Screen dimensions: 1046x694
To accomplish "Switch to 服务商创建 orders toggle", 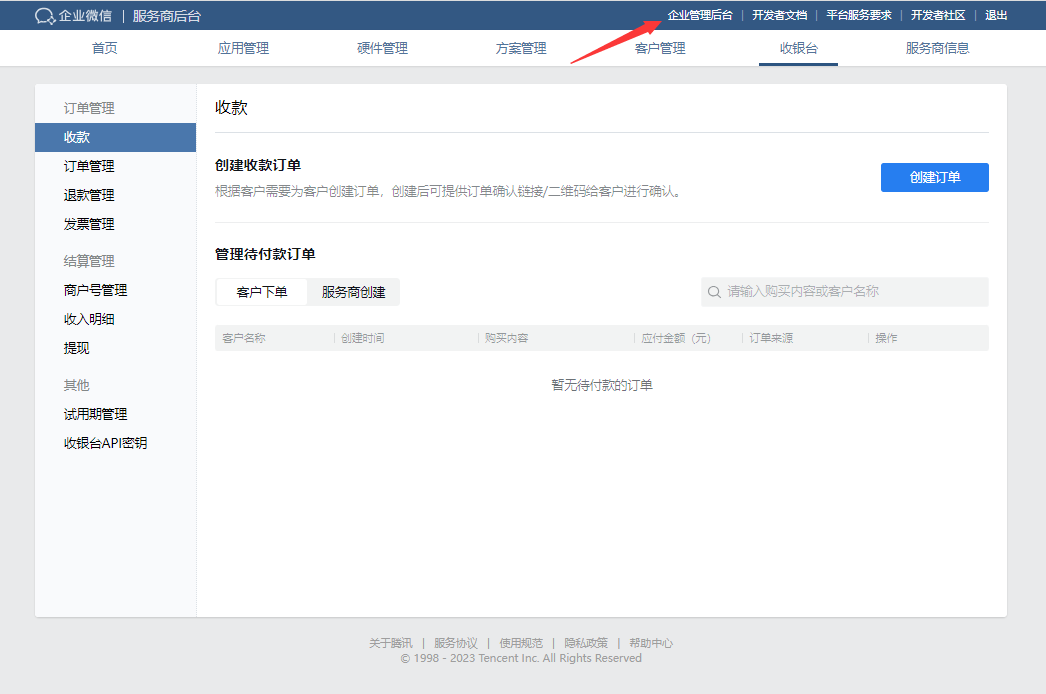I will [x=353, y=292].
